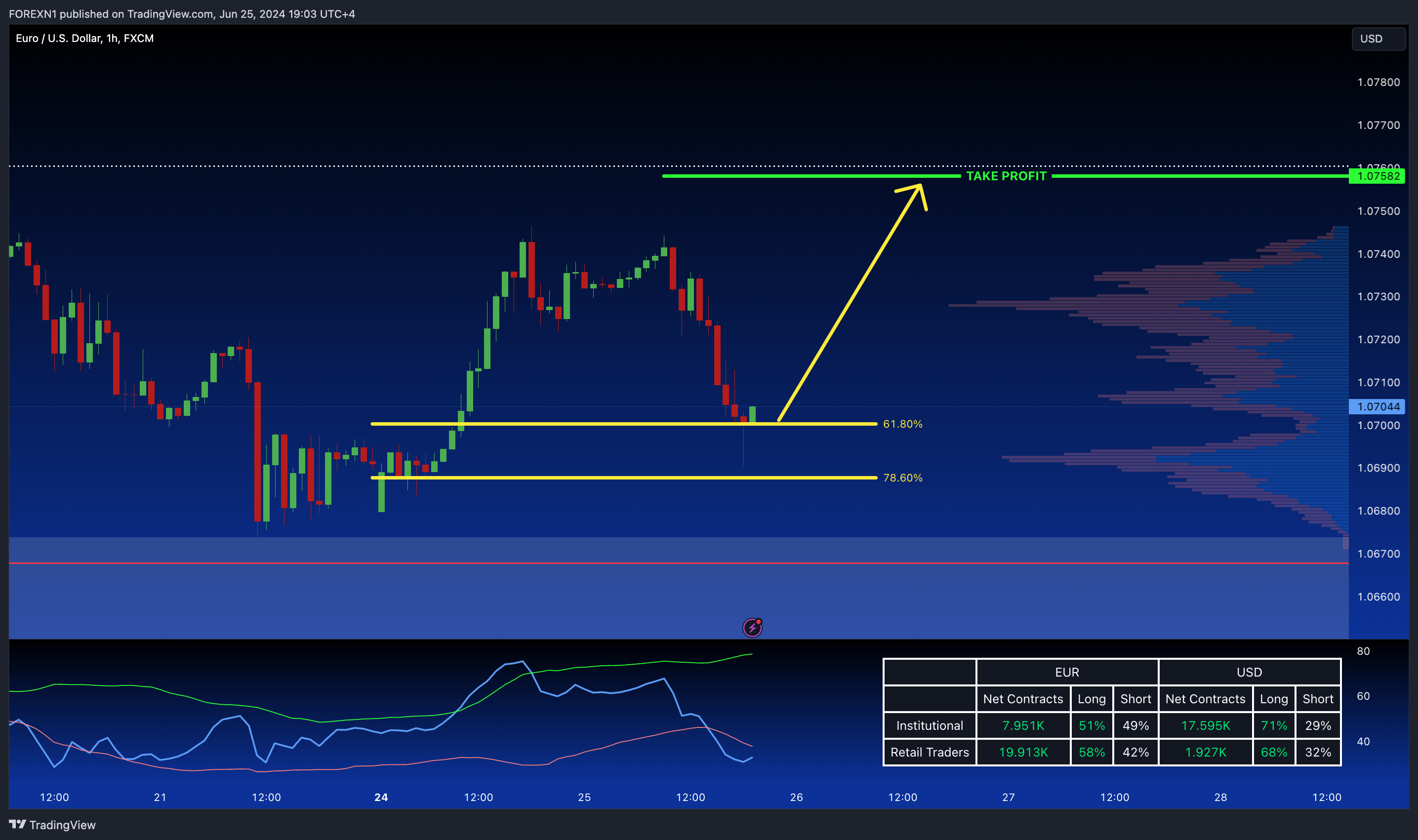The image size is (1418, 840).
Task: Click Retail Traders USD long 68% cell
Action: [1274, 752]
